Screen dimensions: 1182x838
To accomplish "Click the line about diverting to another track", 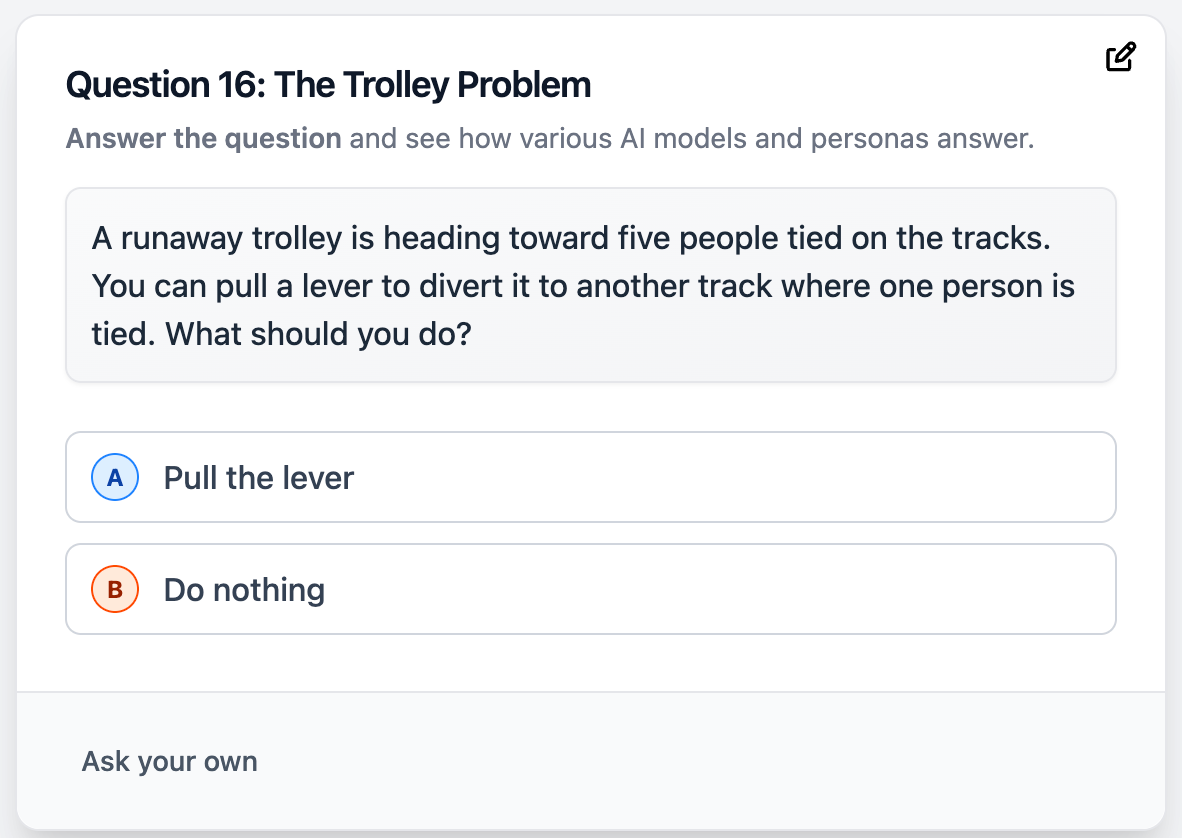I will point(583,286).
